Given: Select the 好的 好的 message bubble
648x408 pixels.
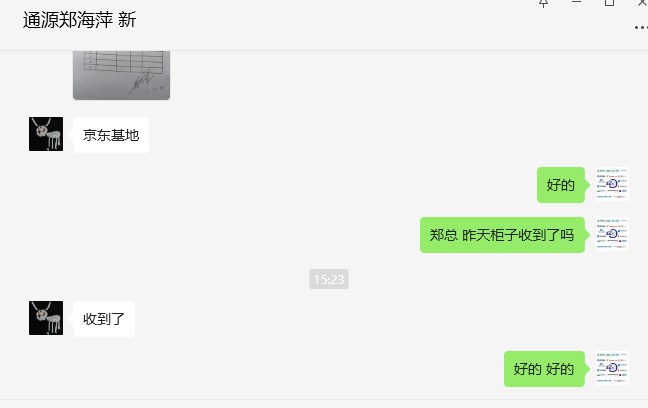Looking at the screenshot, I should 544,369.
